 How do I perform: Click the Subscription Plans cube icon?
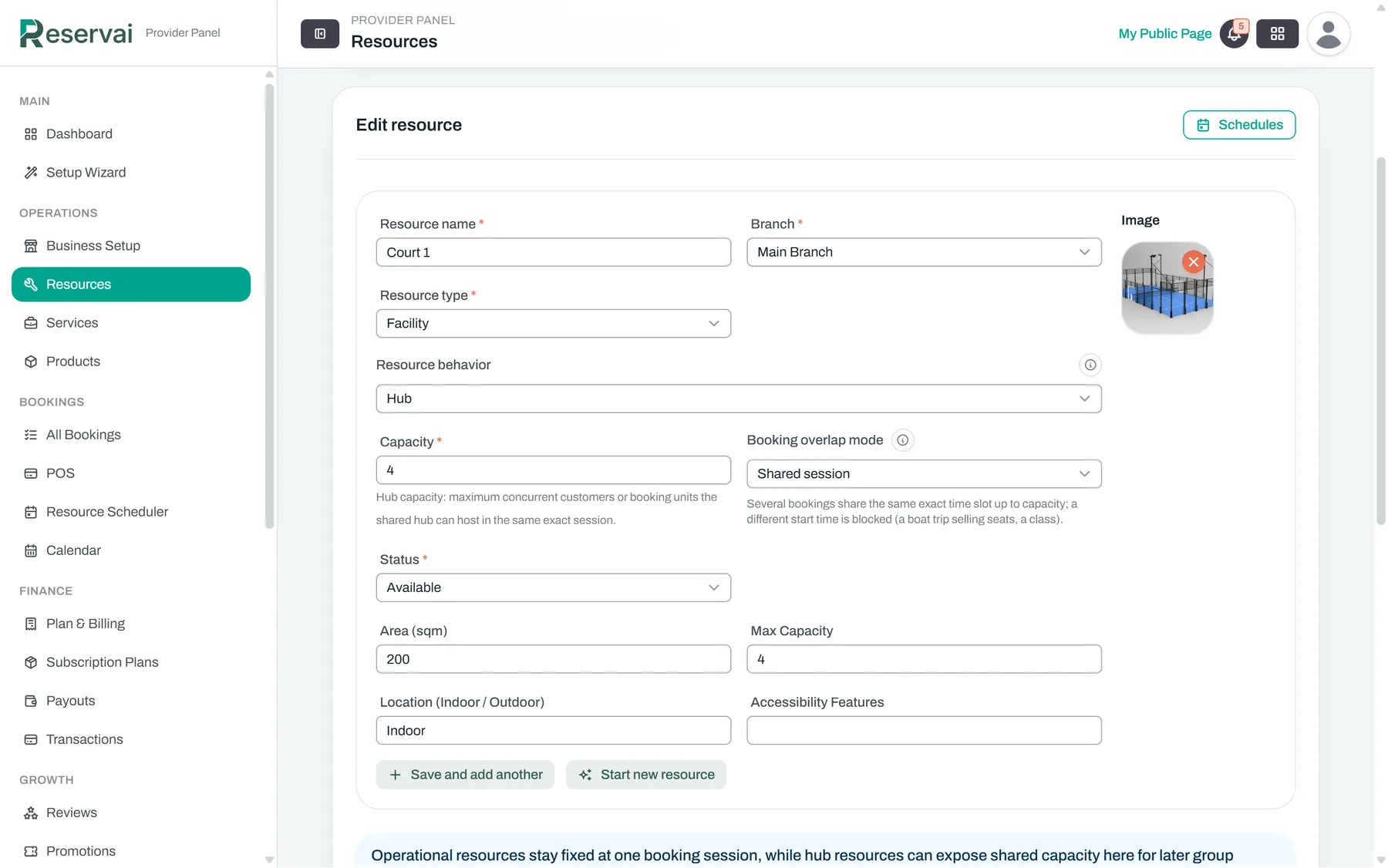(x=31, y=662)
